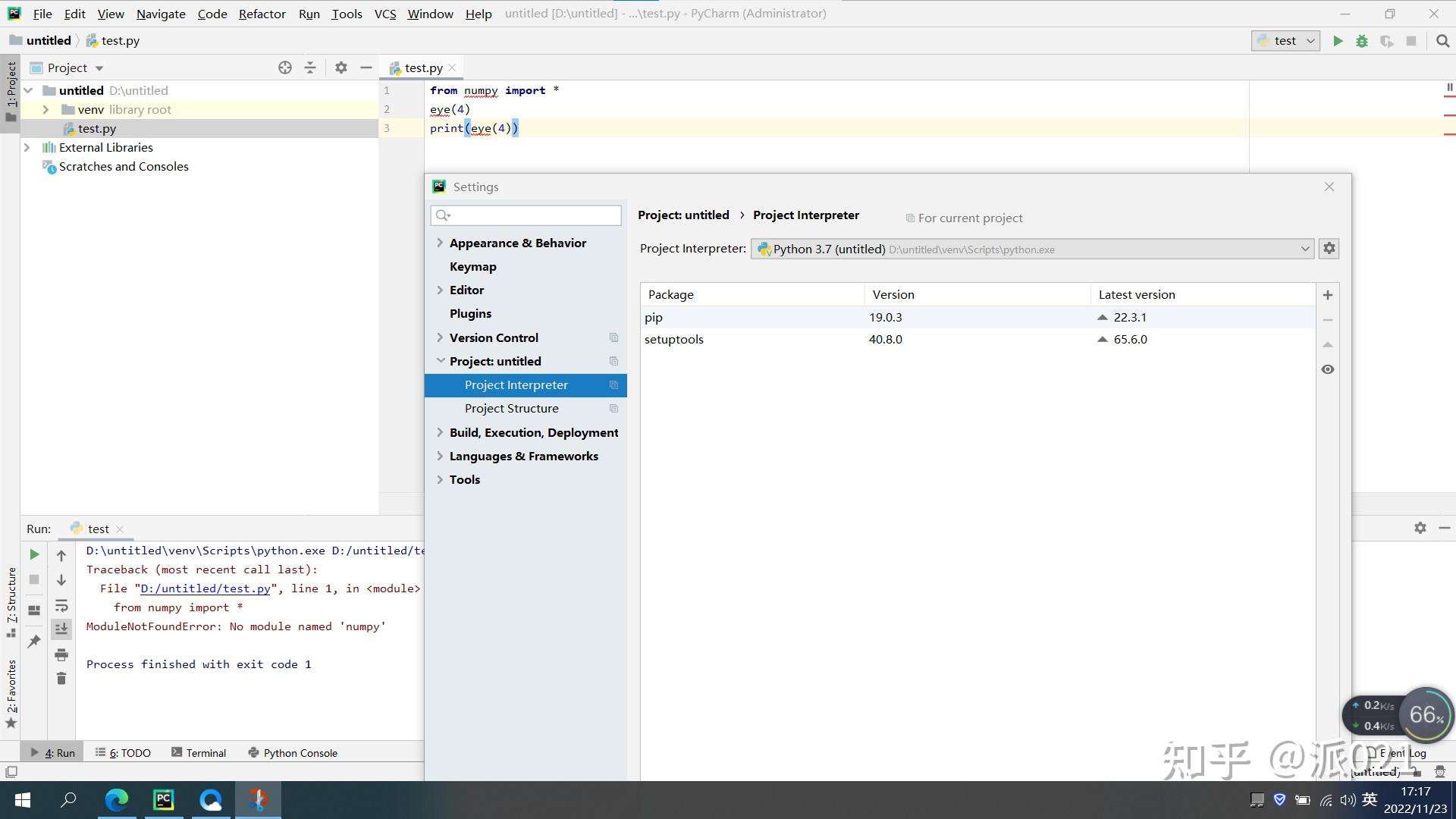Hide the Project tool window
Viewport: 1456px width, 819px height.
366,67
